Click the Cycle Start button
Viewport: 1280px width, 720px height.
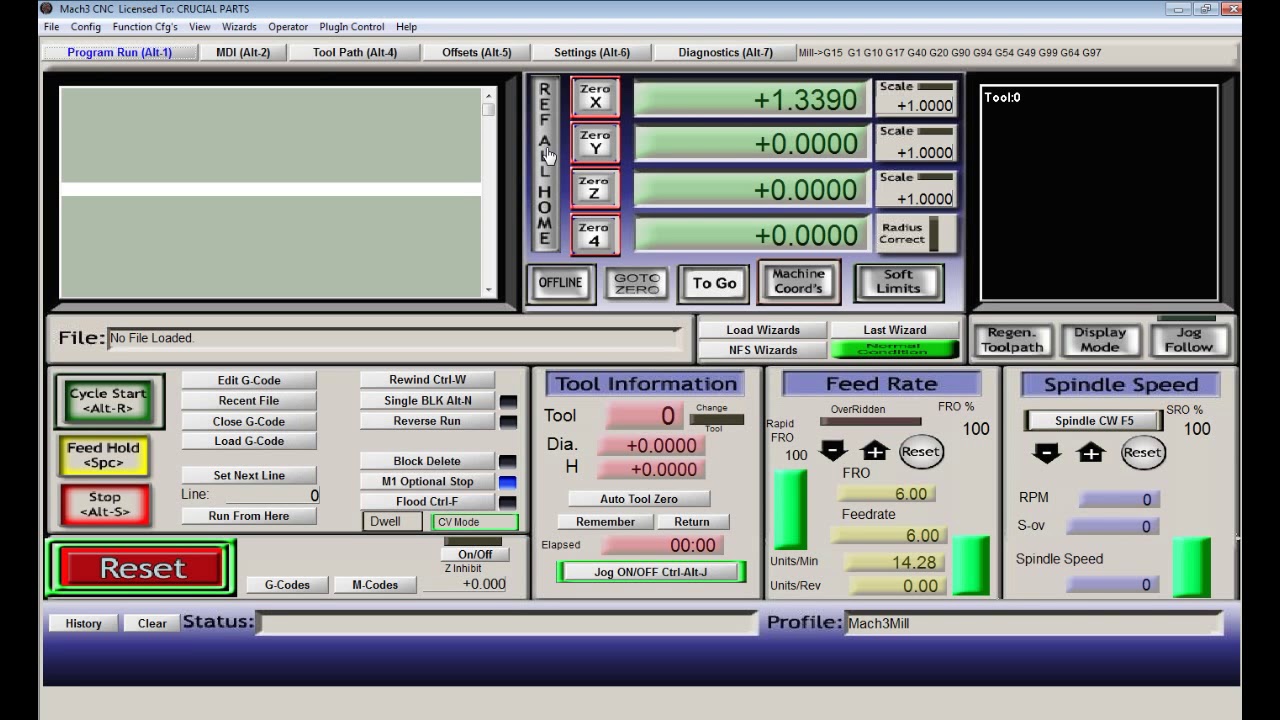pos(108,401)
